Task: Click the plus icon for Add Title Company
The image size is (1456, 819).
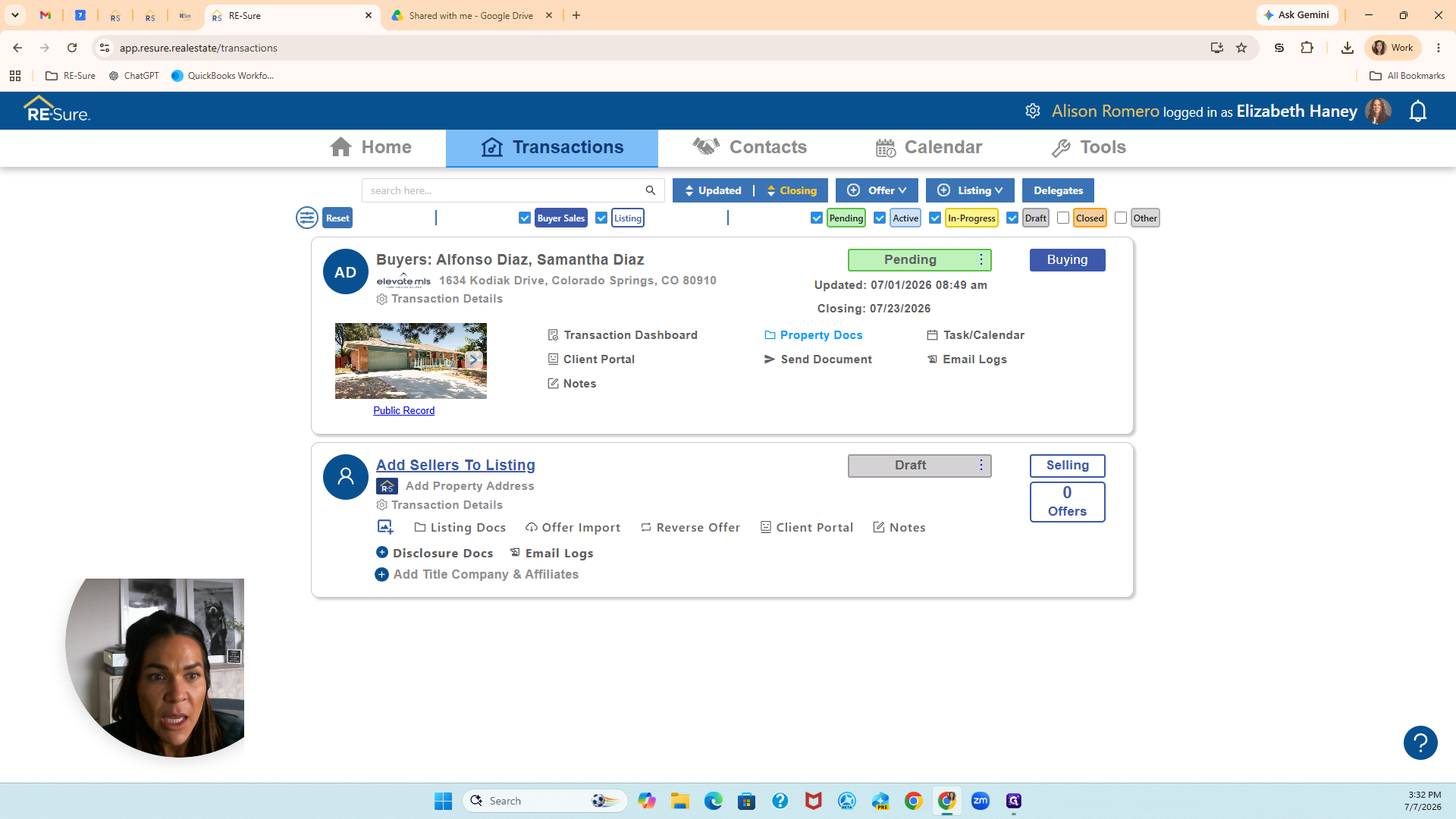Action: (x=382, y=575)
